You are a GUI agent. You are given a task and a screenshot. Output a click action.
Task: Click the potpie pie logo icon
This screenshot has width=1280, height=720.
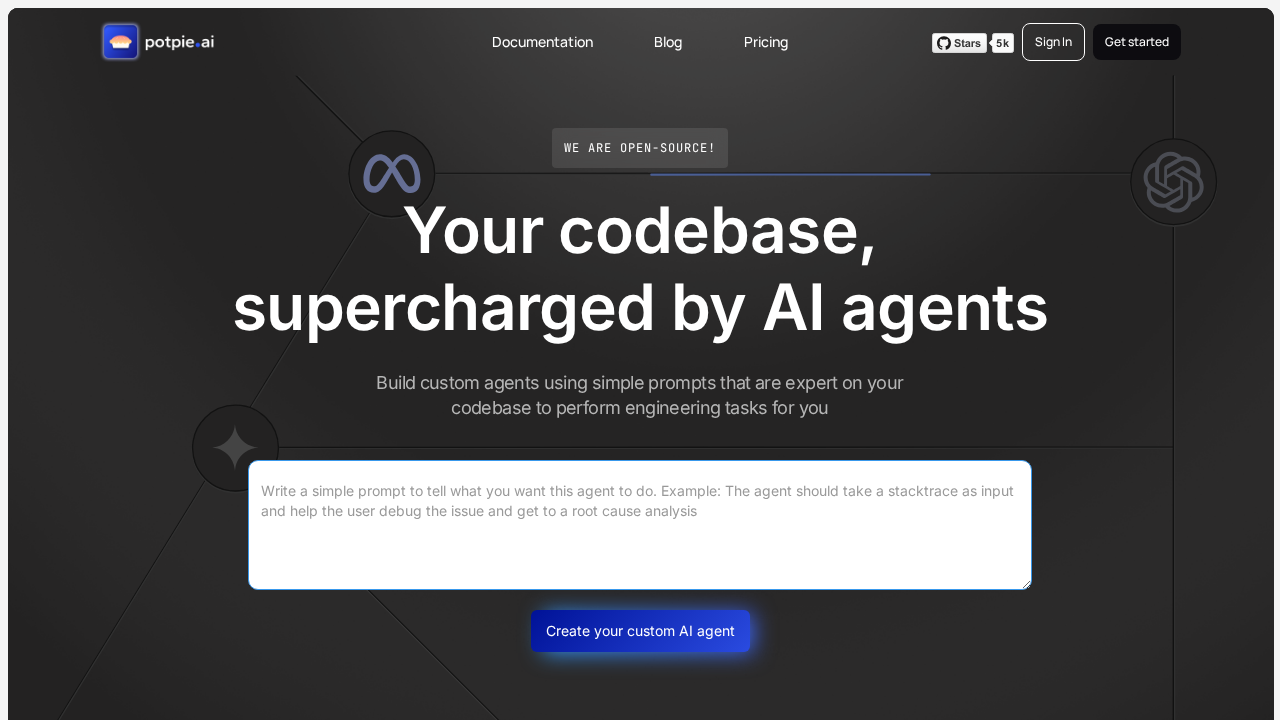[120, 42]
